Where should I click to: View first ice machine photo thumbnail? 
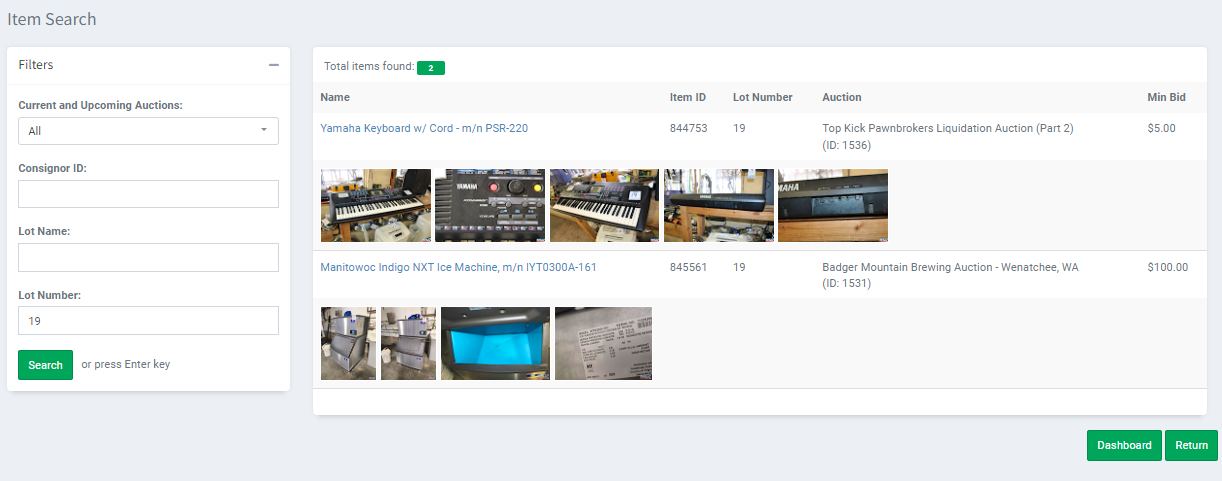(348, 343)
